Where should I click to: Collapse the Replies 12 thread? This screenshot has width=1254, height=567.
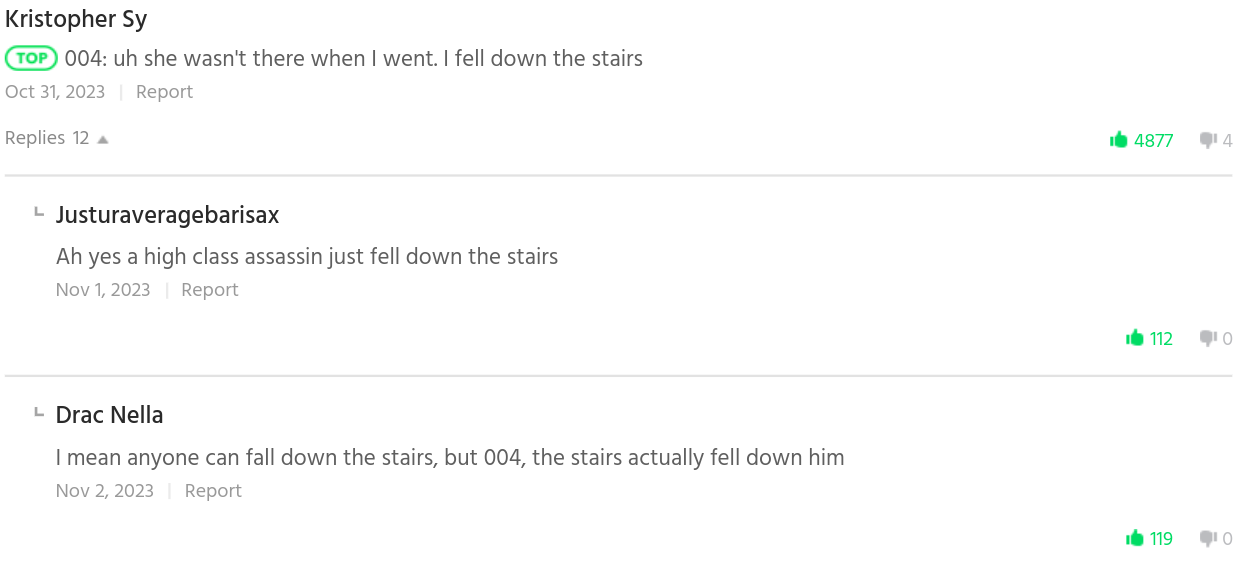(x=57, y=138)
